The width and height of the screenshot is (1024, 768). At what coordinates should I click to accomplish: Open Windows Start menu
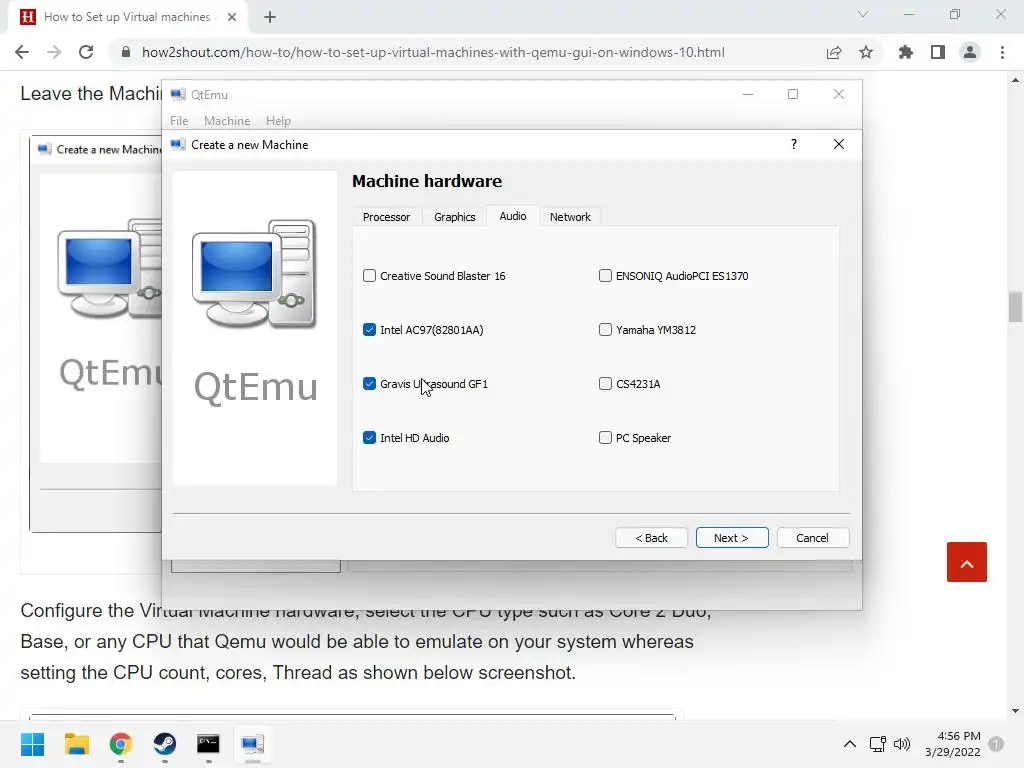click(x=32, y=744)
